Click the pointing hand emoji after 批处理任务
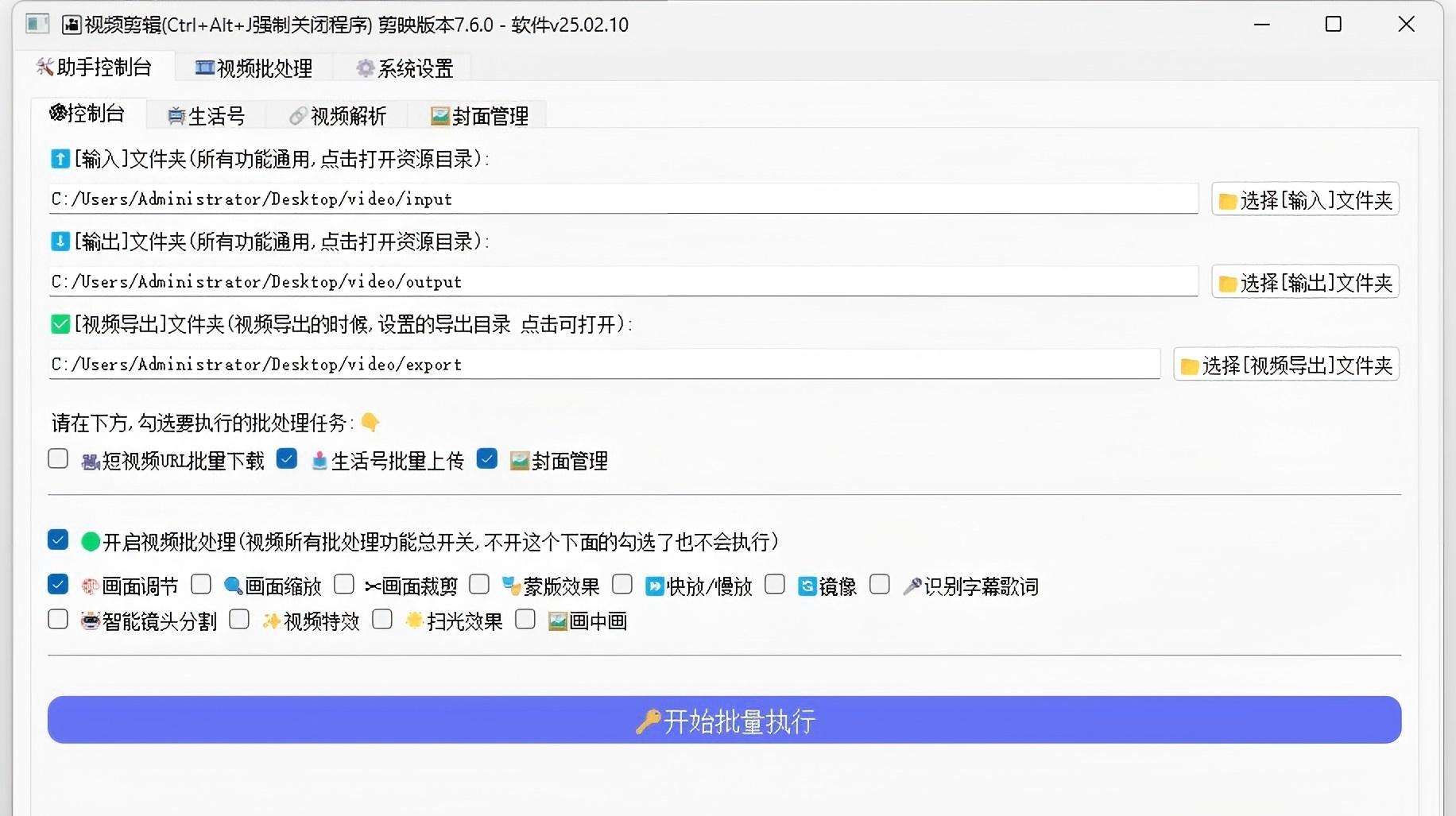Viewport: 1456px width, 816px height. pyautogui.click(x=370, y=422)
